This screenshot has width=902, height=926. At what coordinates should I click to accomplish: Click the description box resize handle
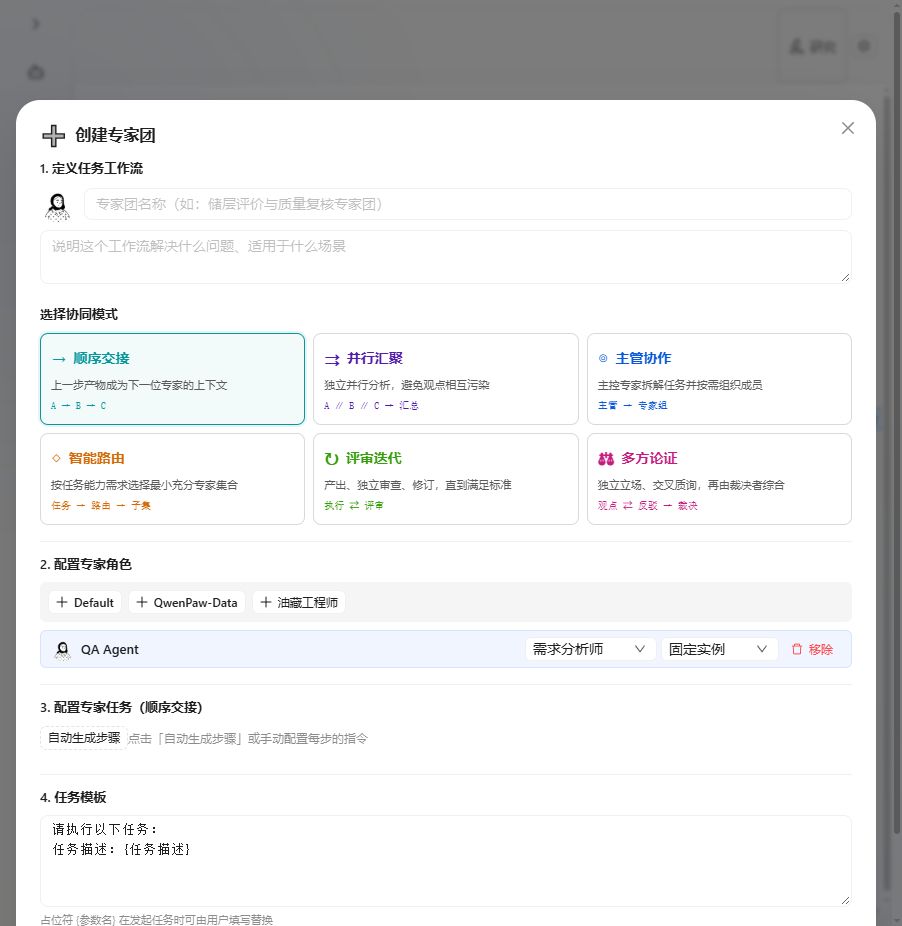coord(845,278)
